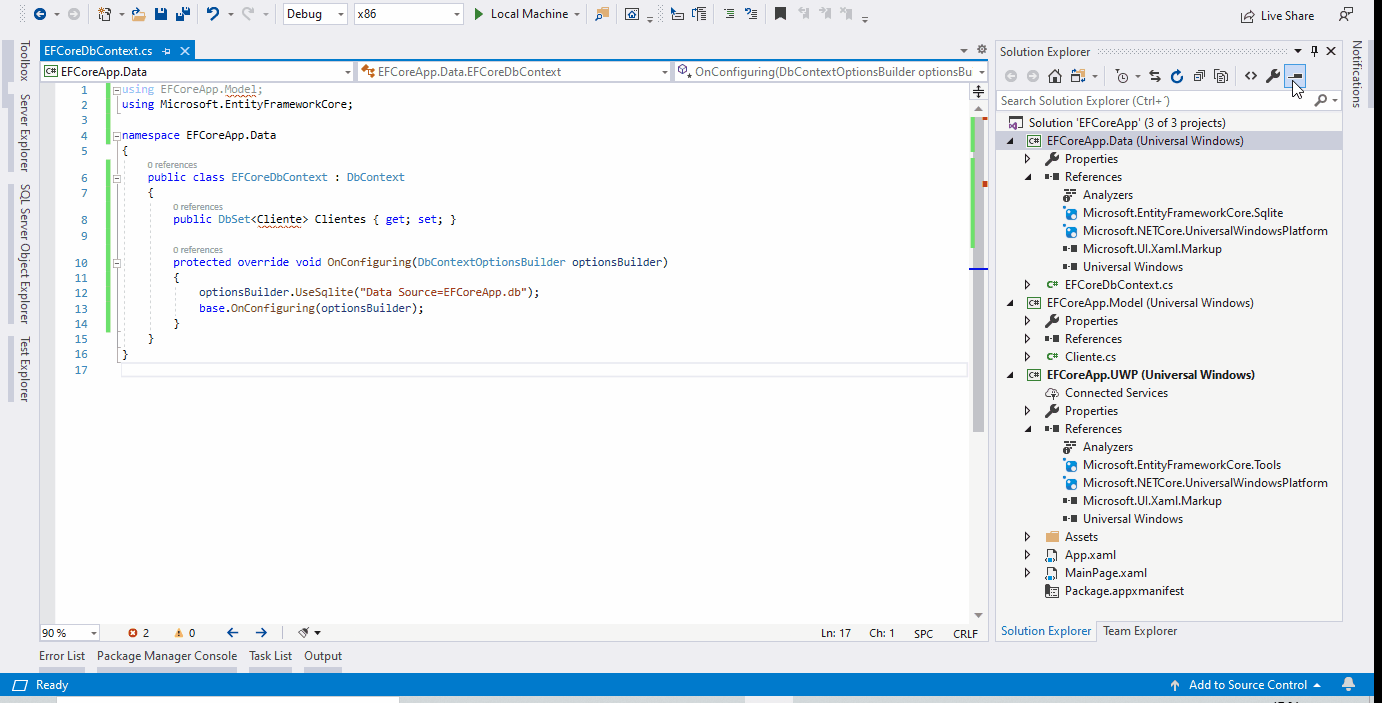The image size is (1382, 703).
Task: Click the Save All icon
Action: (182, 14)
